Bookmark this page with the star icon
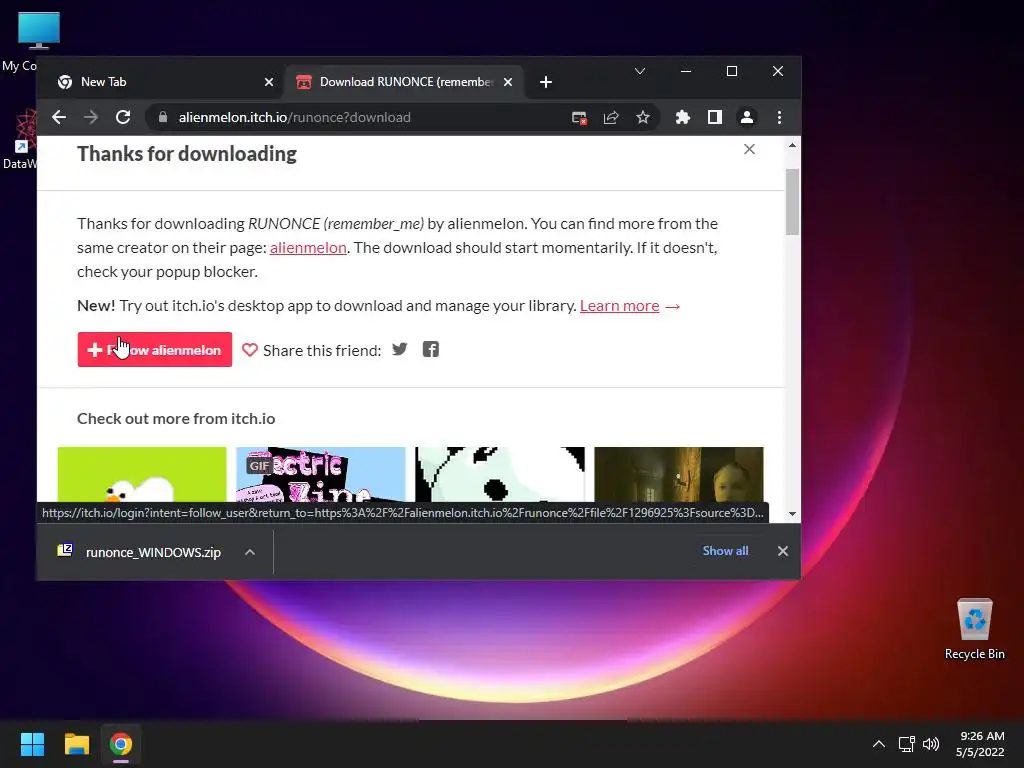The height and width of the screenshot is (768, 1024). pos(643,118)
